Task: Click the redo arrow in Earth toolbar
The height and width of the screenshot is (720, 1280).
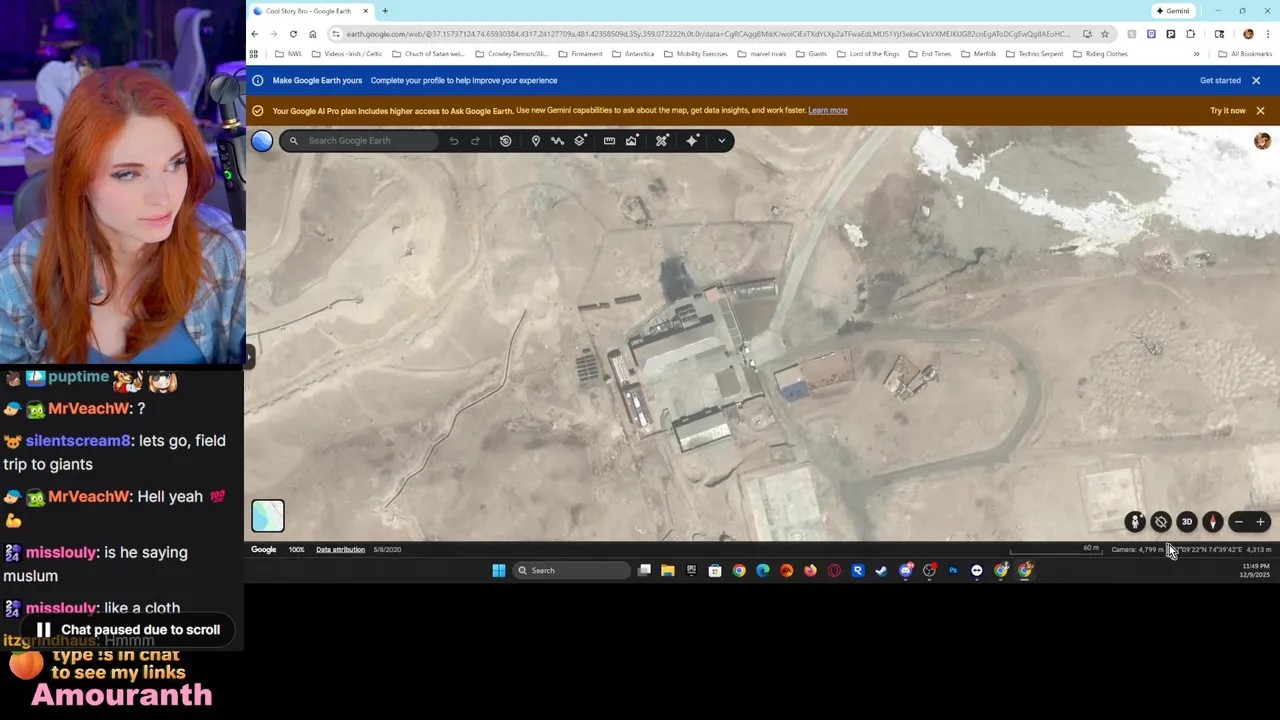Action: [475, 141]
